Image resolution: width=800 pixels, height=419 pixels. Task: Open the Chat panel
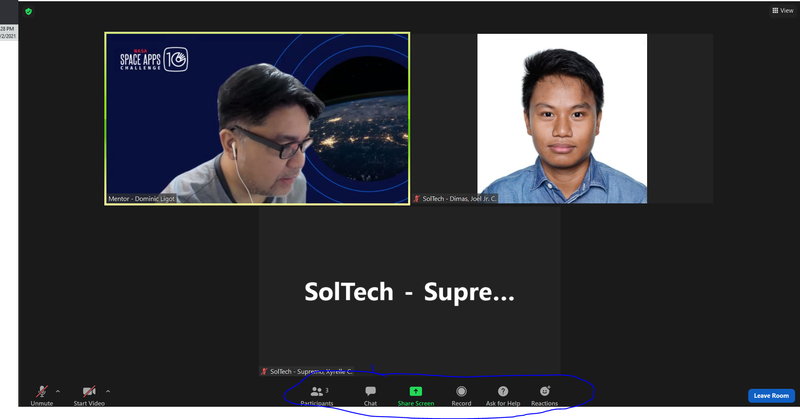coord(370,396)
